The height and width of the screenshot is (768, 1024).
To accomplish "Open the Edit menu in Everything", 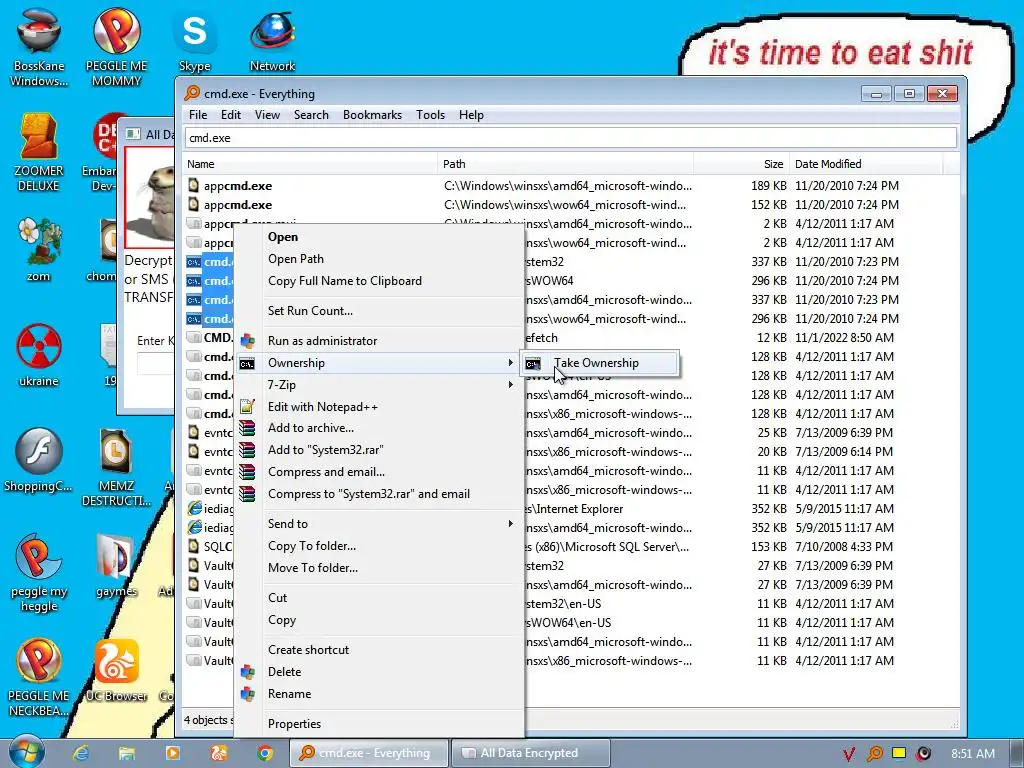I will tap(231, 115).
